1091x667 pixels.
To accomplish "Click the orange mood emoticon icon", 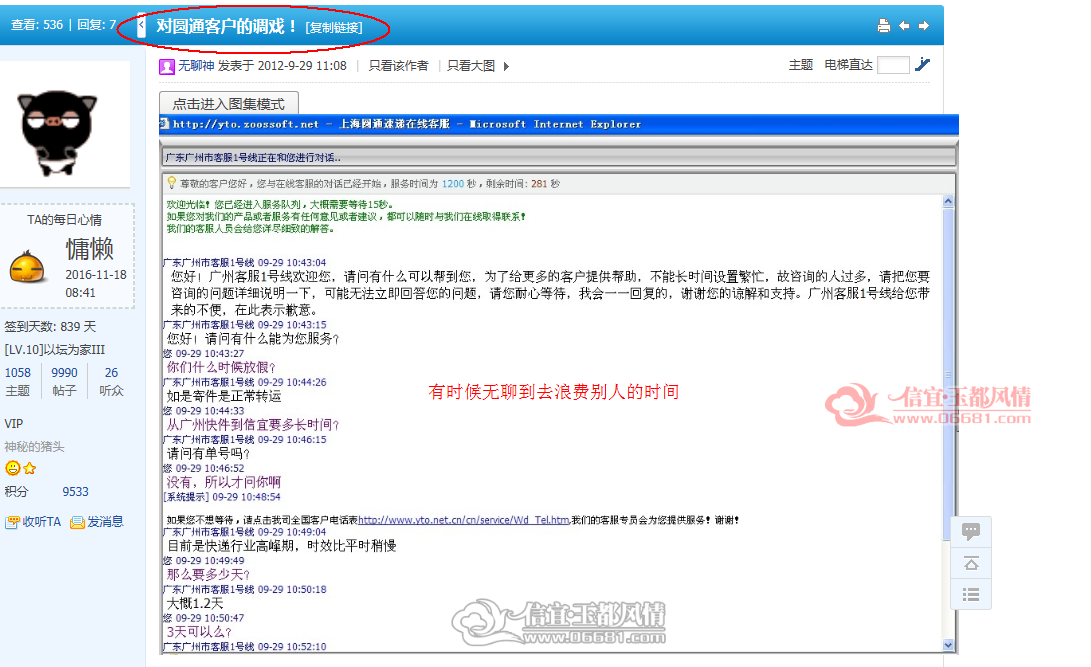I will [27, 267].
